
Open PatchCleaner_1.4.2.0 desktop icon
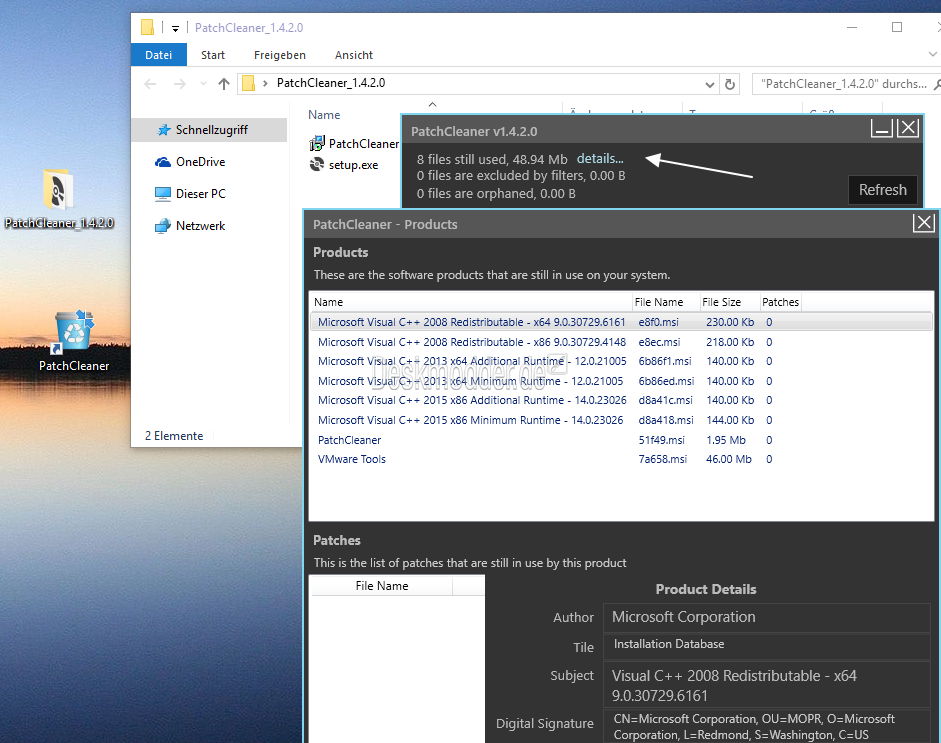[58, 198]
